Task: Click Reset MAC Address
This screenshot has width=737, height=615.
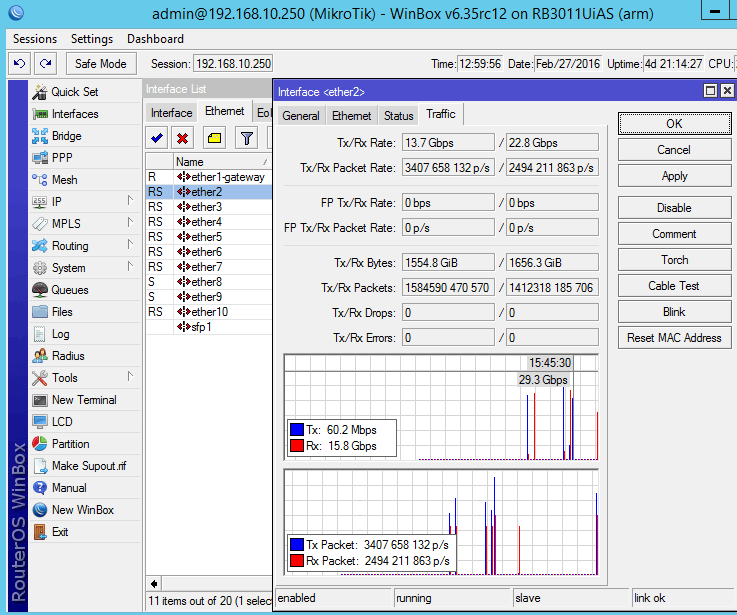Action: [674, 338]
